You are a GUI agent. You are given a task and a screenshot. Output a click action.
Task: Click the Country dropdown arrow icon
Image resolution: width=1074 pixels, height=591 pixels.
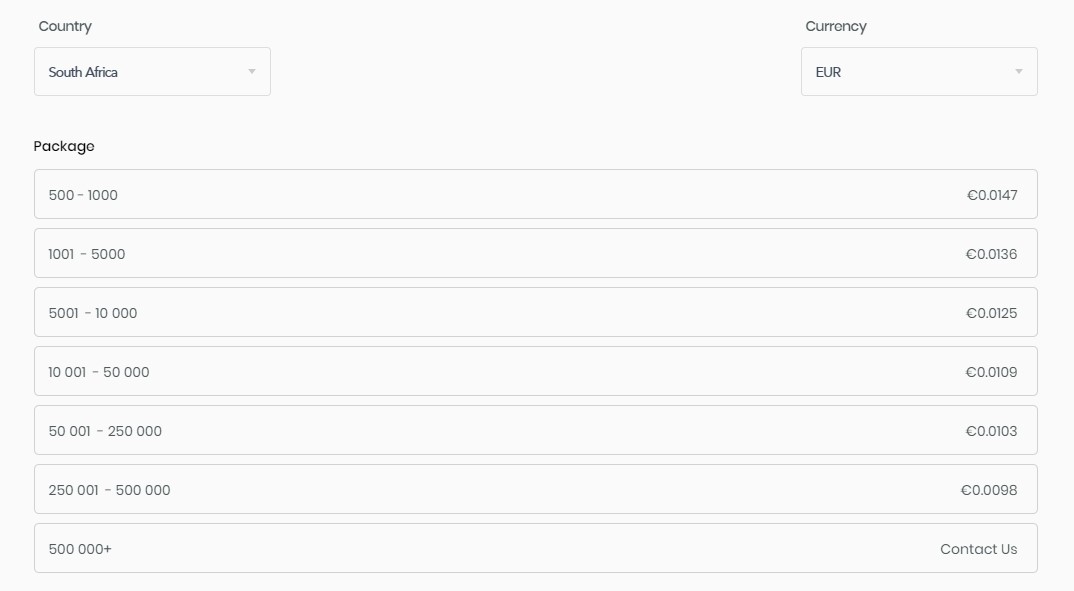pyautogui.click(x=252, y=72)
